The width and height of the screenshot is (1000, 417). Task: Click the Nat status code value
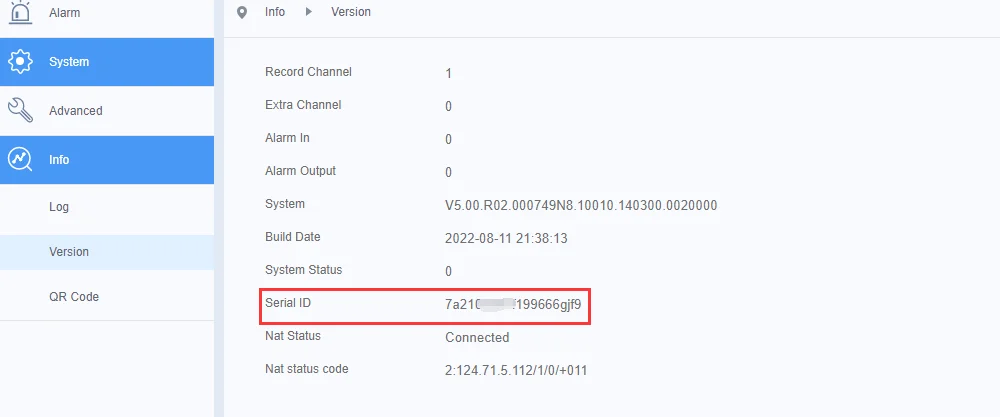click(516, 370)
